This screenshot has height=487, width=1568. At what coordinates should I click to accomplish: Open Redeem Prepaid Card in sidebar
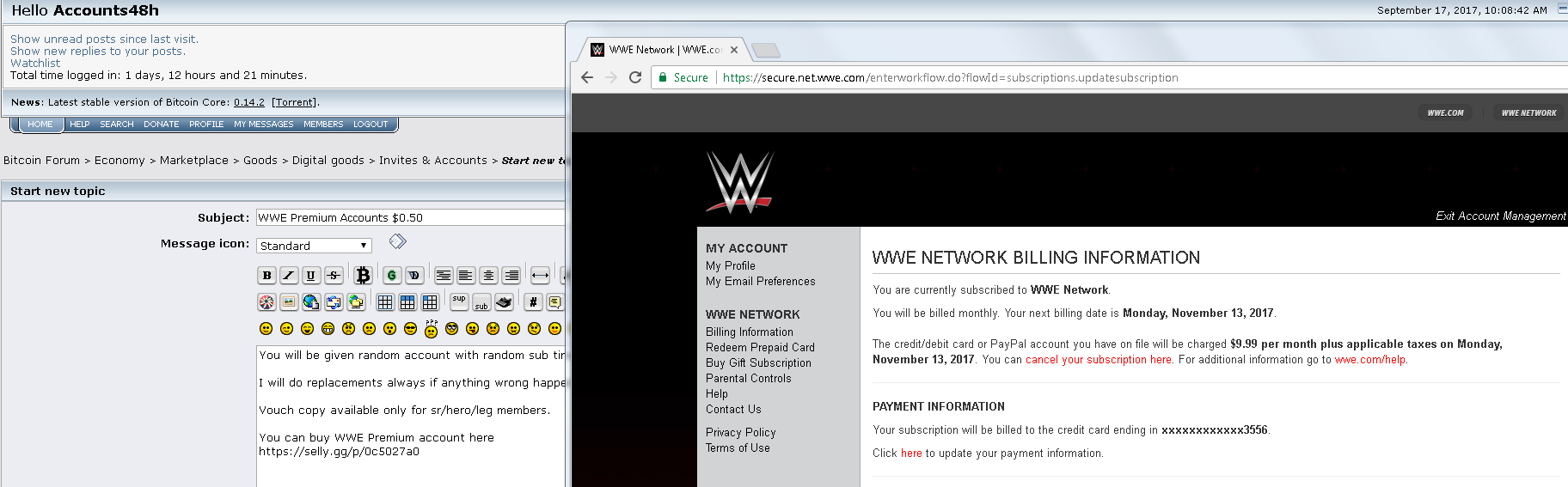pyautogui.click(x=760, y=348)
